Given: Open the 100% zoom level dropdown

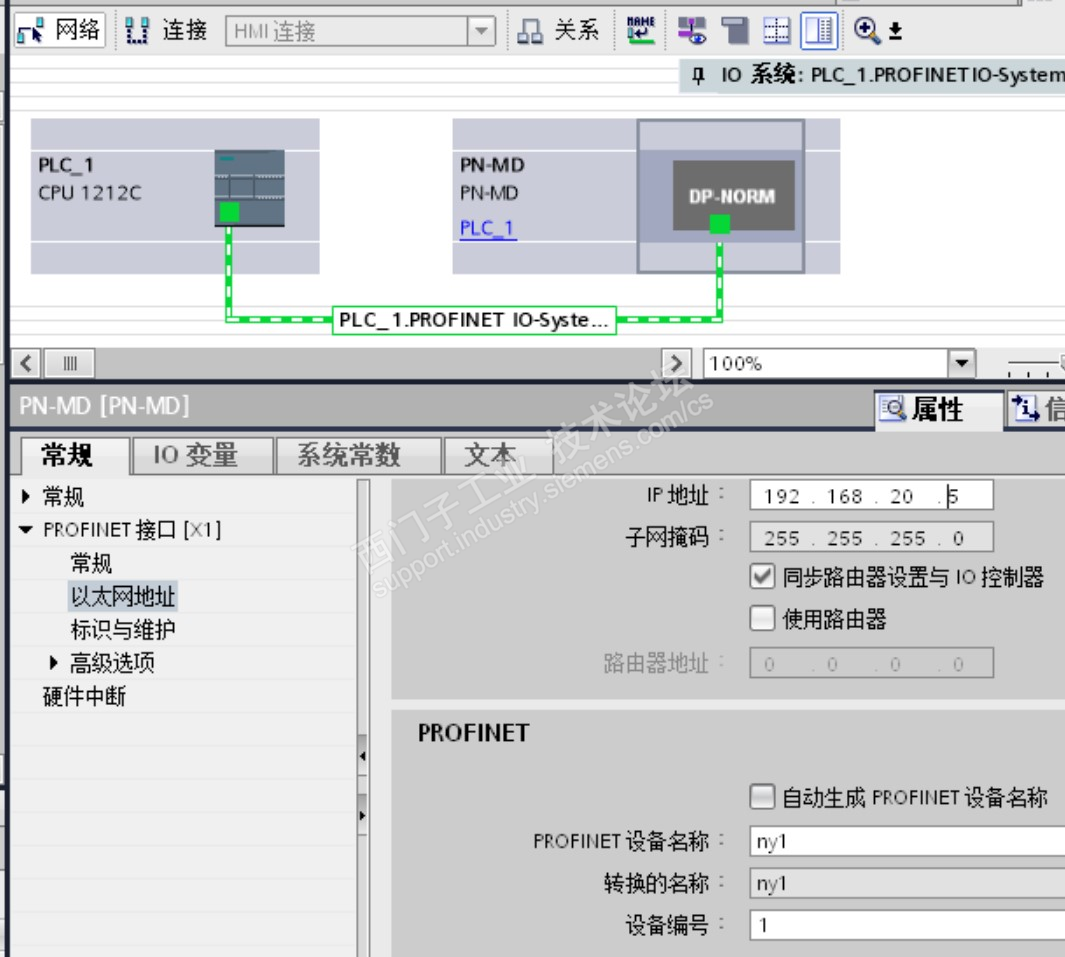Looking at the screenshot, I should tap(961, 363).
